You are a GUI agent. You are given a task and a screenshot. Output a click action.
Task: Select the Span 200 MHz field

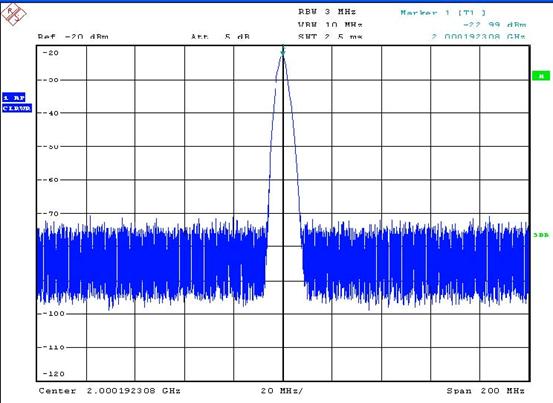pos(486,391)
